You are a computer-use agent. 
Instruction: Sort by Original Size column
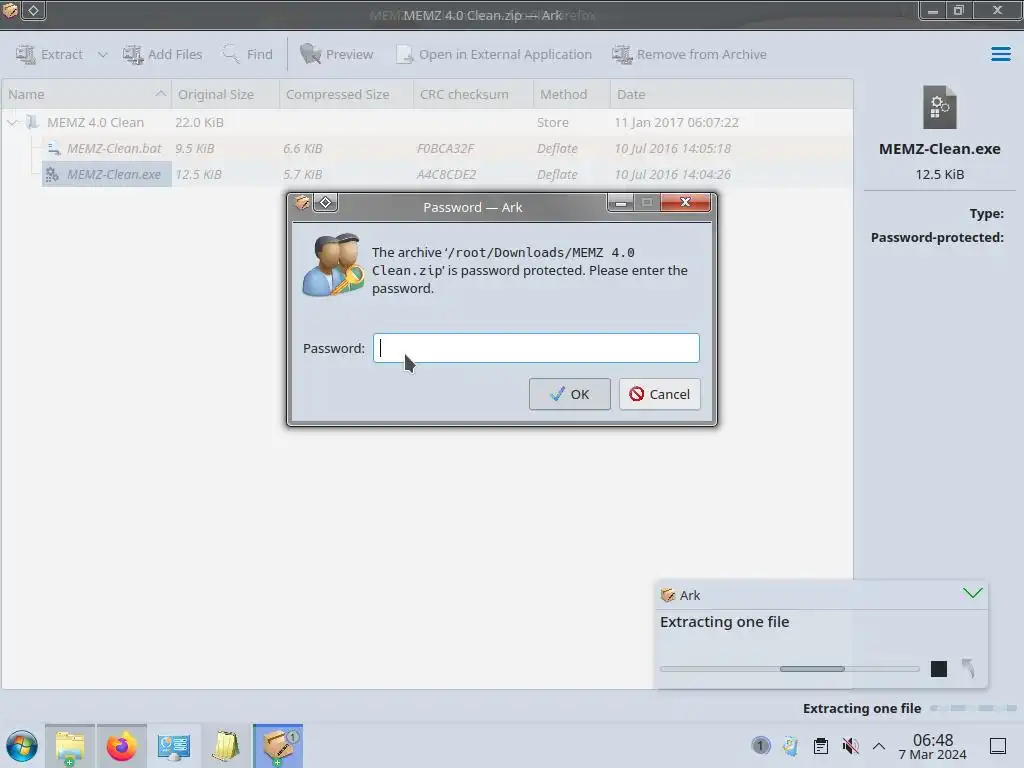click(x=225, y=94)
